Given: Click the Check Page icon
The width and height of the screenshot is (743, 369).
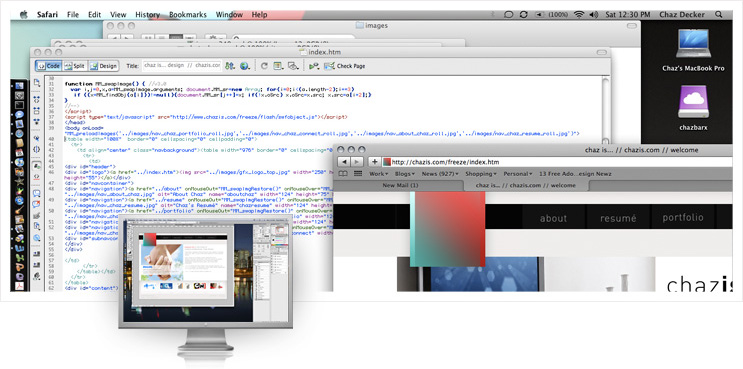Looking at the screenshot, I should 344,66.
